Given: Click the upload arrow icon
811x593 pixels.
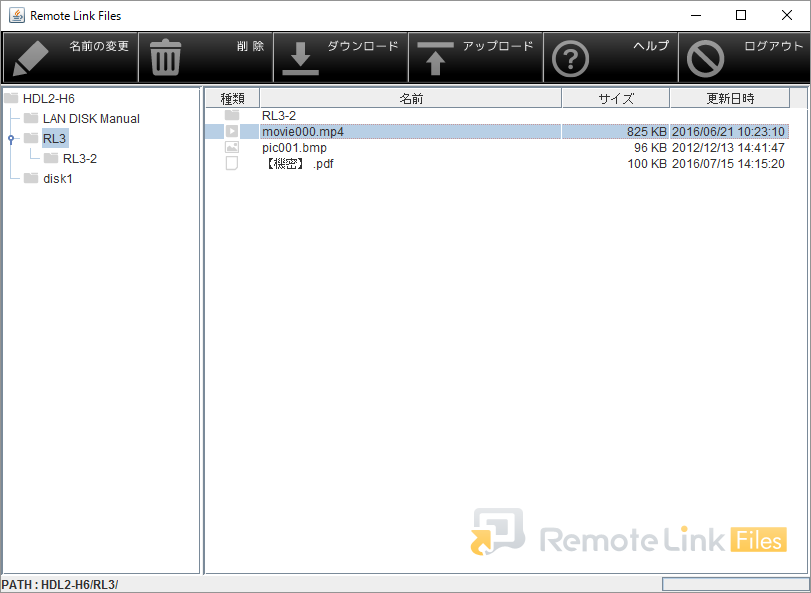Looking at the screenshot, I should 435,59.
